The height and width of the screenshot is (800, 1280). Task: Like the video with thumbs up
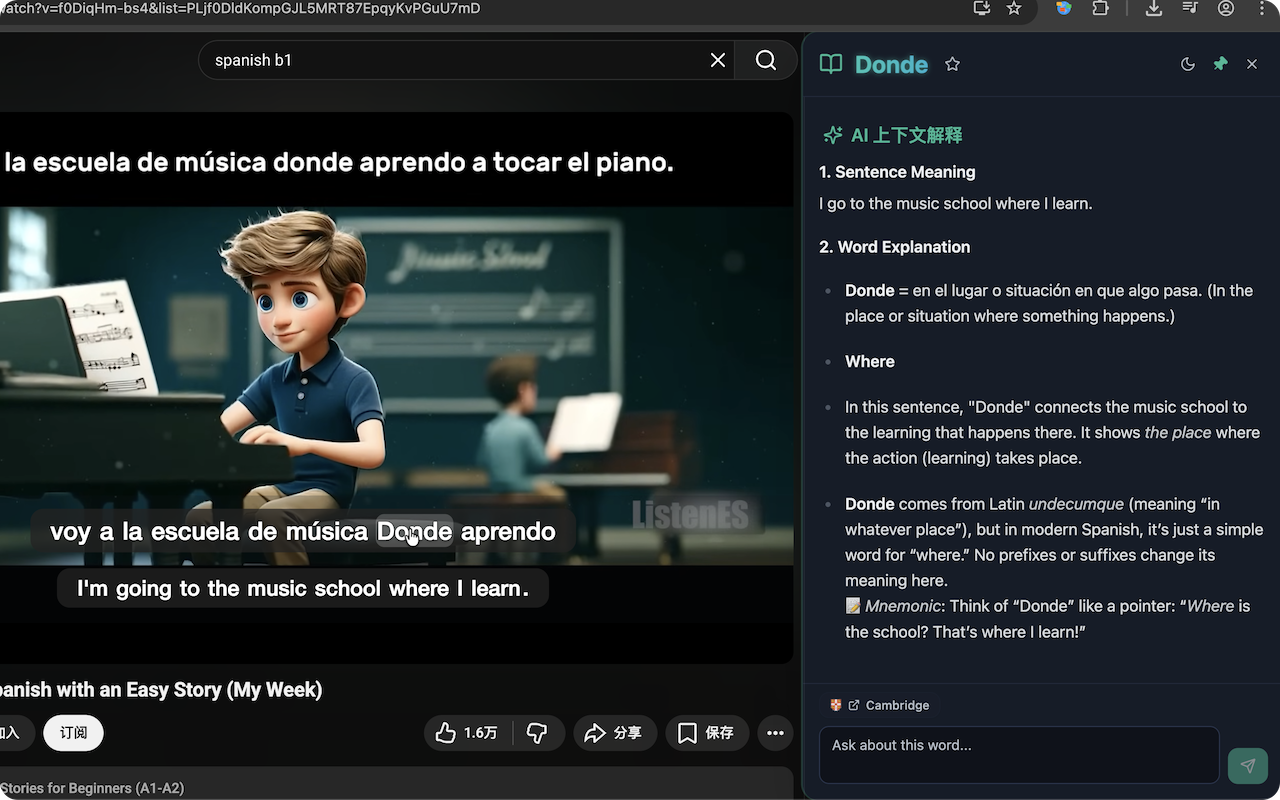pyautogui.click(x=467, y=733)
